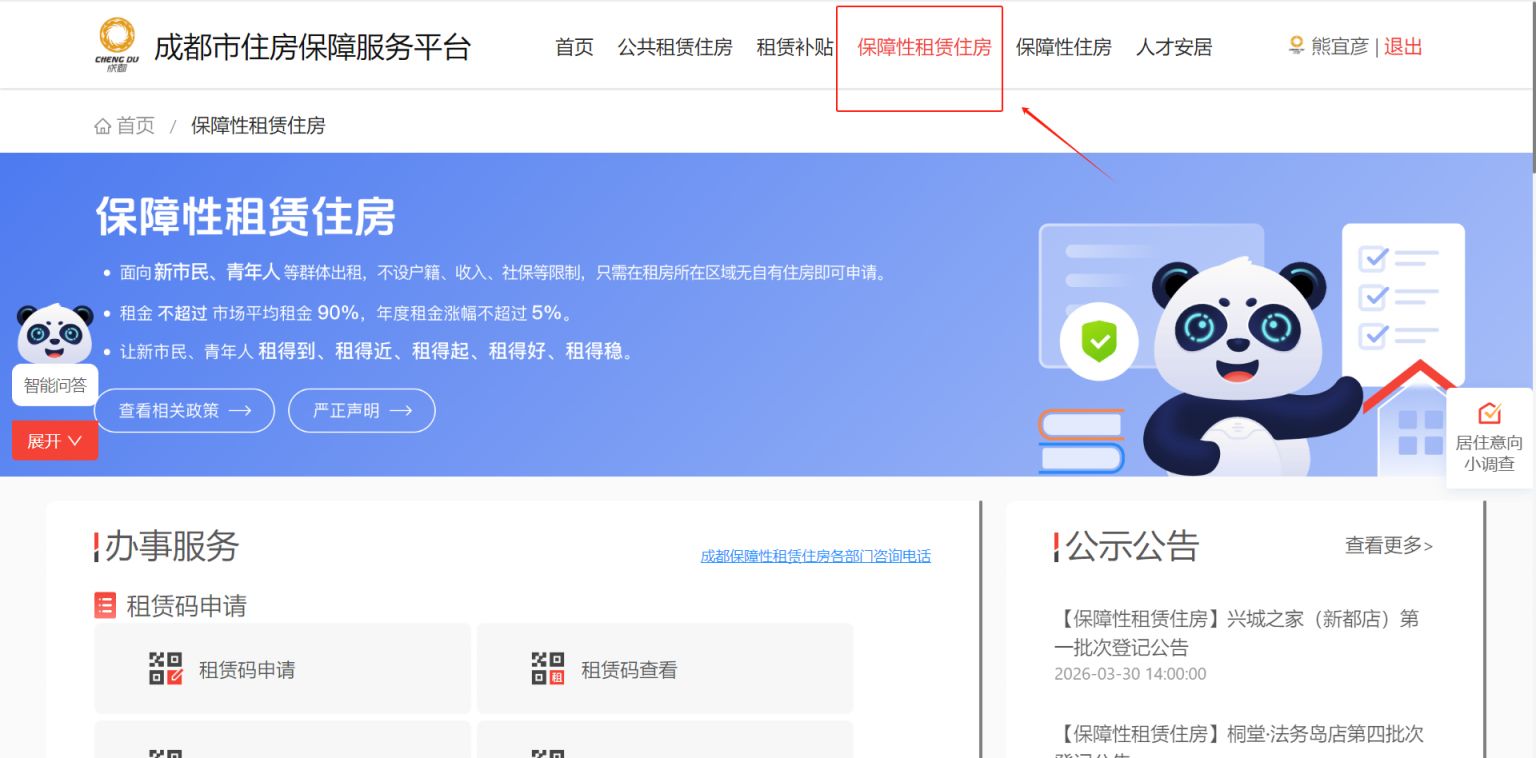Click the 查看相关政策 button
Viewport: 1536px width, 758px height.
click(184, 410)
